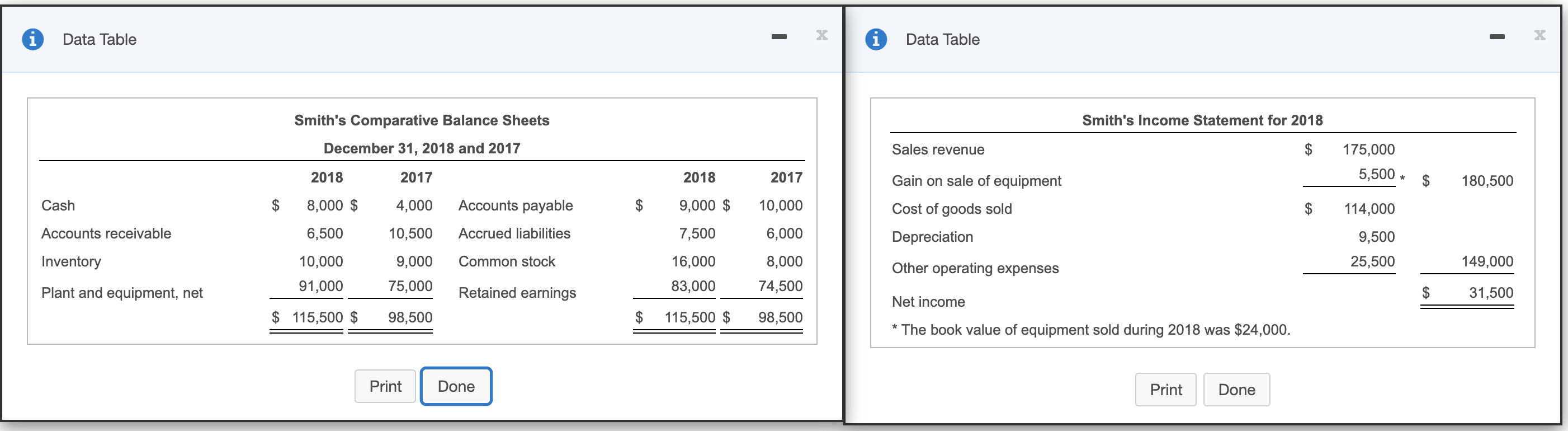Click the Net income label
Image resolution: width=1568 pixels, height=431 pixels.
(x=928, y=302)
